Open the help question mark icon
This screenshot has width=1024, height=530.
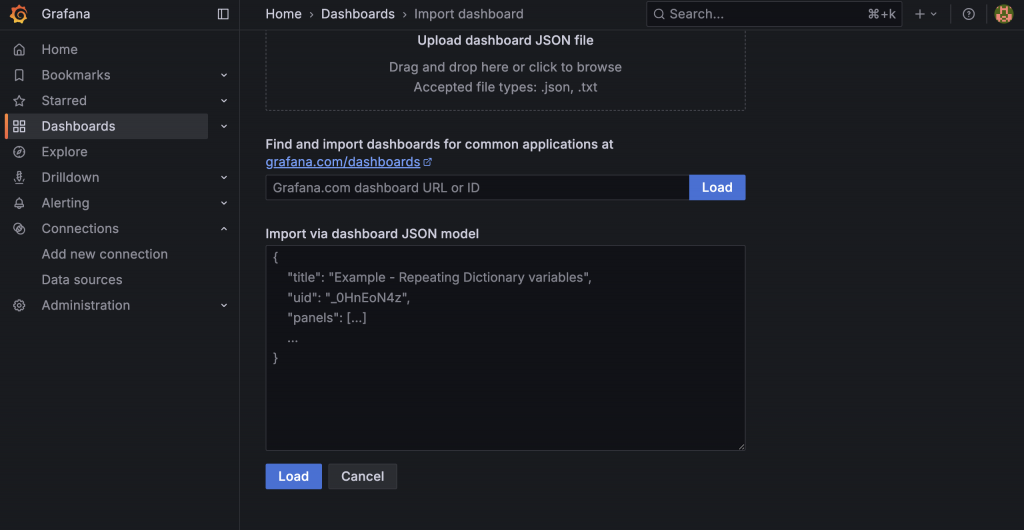coord(968,14)
